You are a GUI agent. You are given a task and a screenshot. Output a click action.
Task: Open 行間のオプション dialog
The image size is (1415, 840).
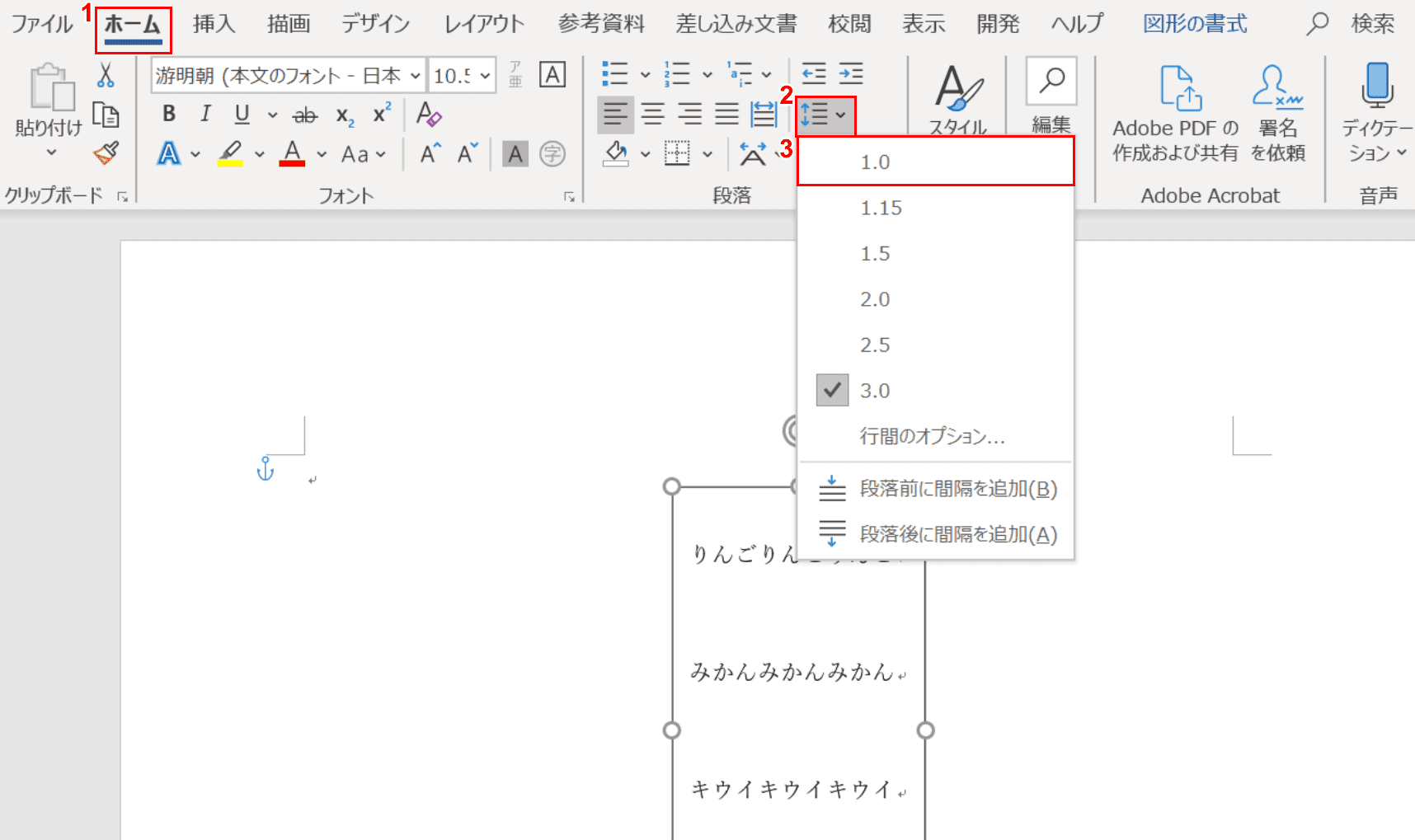[x=936, y=436]
